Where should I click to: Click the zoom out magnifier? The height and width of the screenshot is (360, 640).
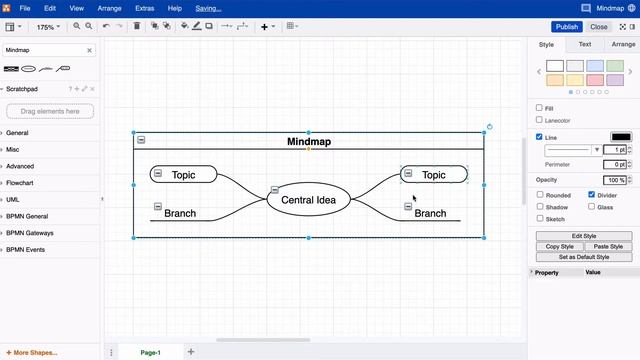89,26
